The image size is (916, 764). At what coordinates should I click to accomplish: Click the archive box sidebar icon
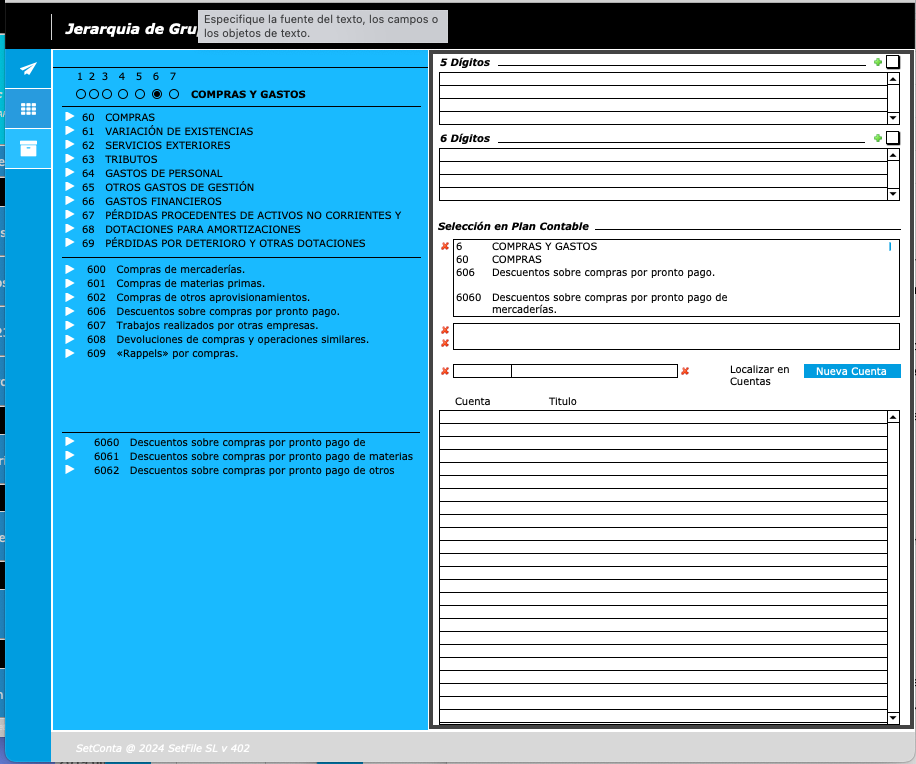[28, 149]
